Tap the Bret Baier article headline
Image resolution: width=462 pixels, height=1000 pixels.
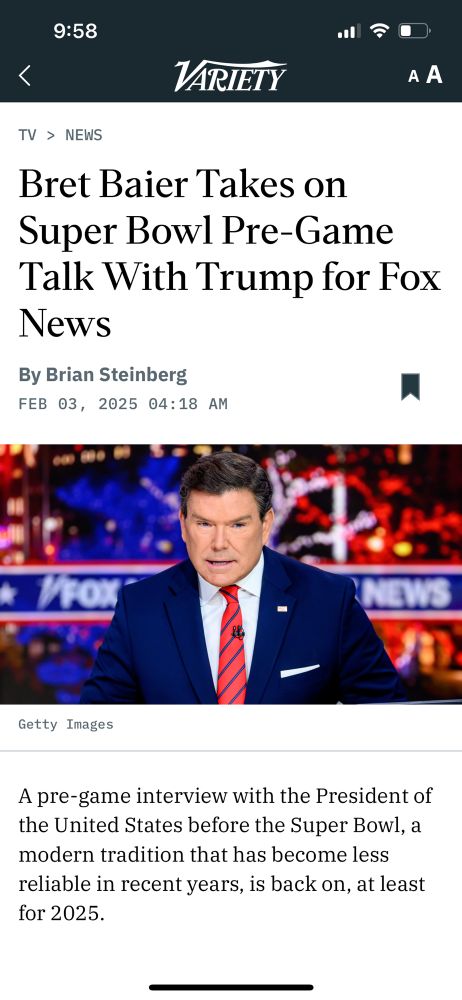[230, 253]
